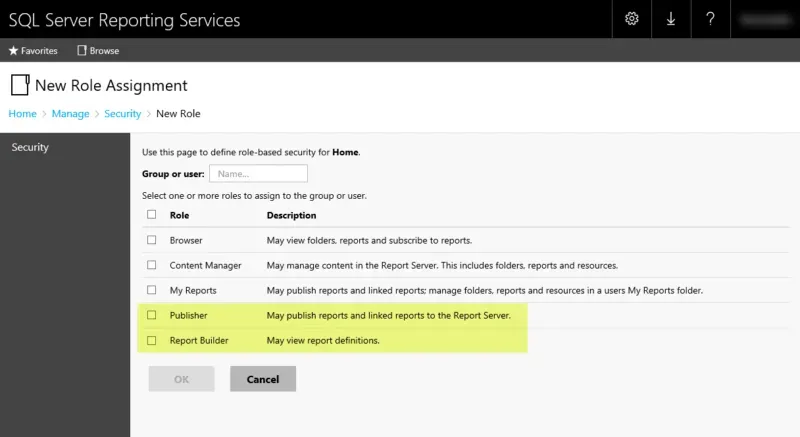Enable the Content Manager role checkbox
This screenshot has height=437, width=800.
[x=152, y=265]
